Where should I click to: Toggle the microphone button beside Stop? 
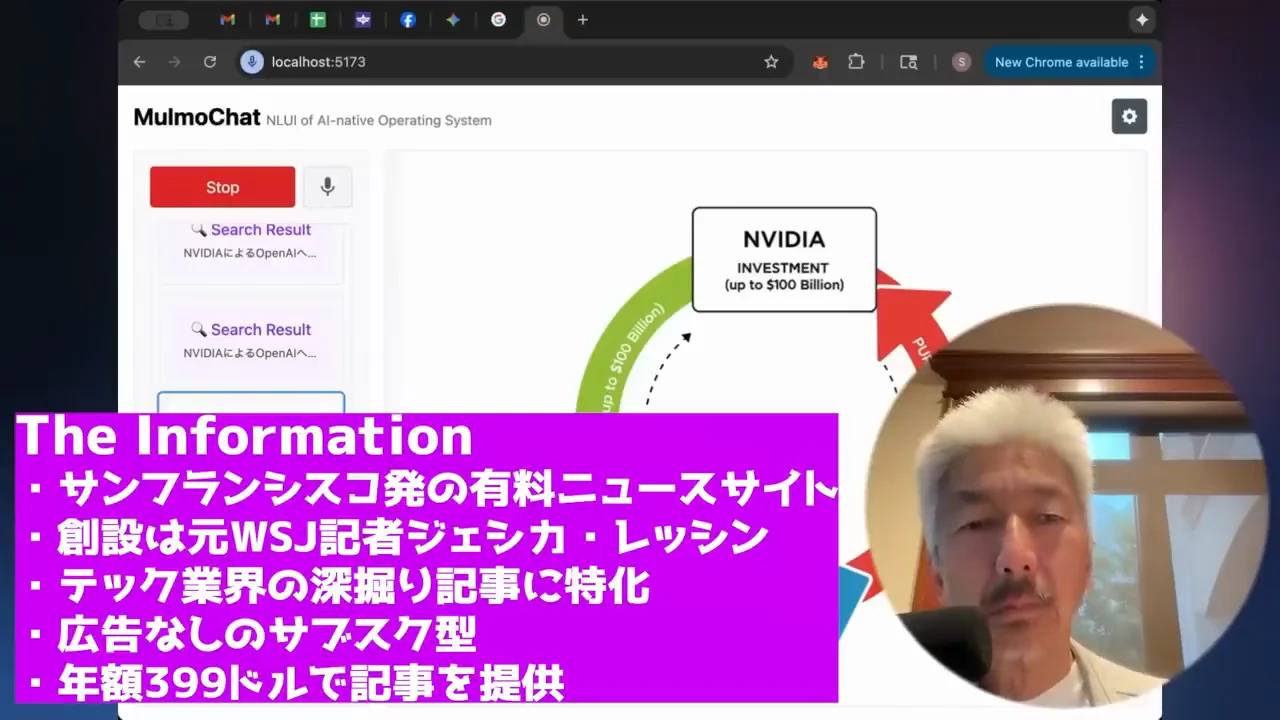(327, 187)
